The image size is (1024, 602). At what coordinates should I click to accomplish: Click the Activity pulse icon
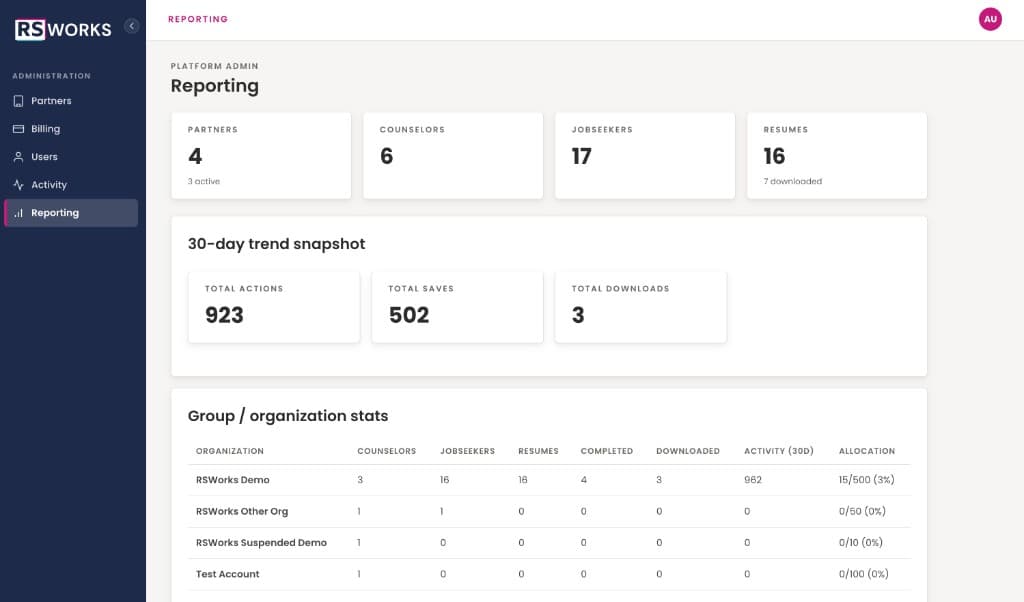pyautogui.click(x=18, y=185)
